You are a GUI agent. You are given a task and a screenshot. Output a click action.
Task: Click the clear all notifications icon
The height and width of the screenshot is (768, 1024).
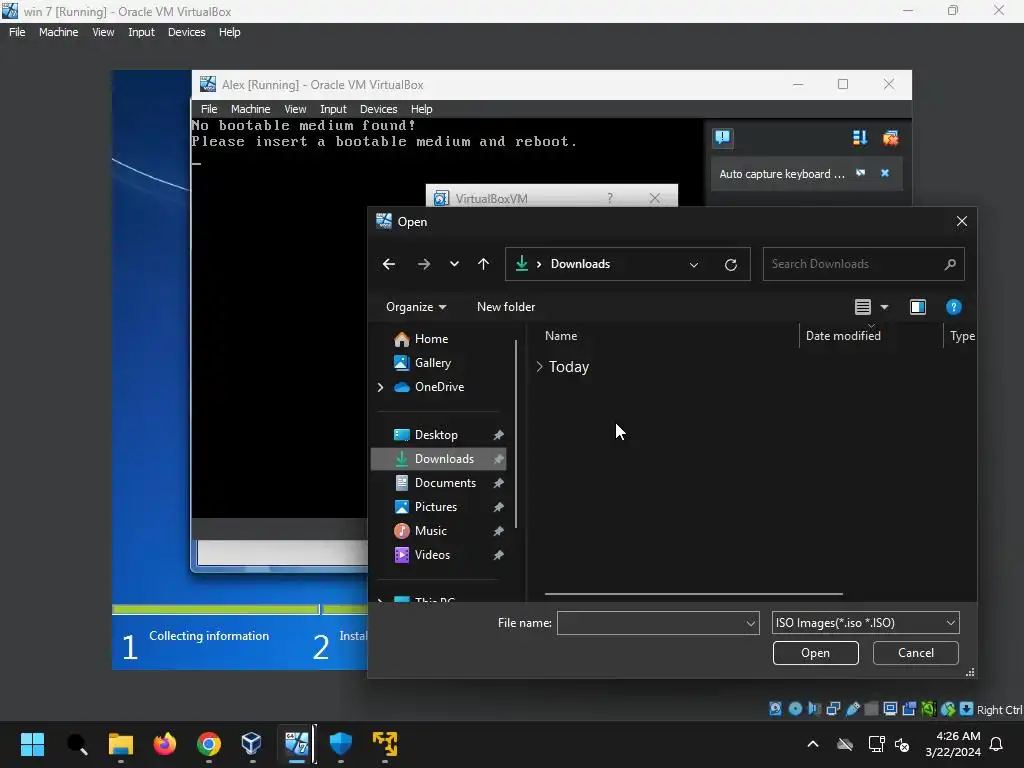coord(889,137)
